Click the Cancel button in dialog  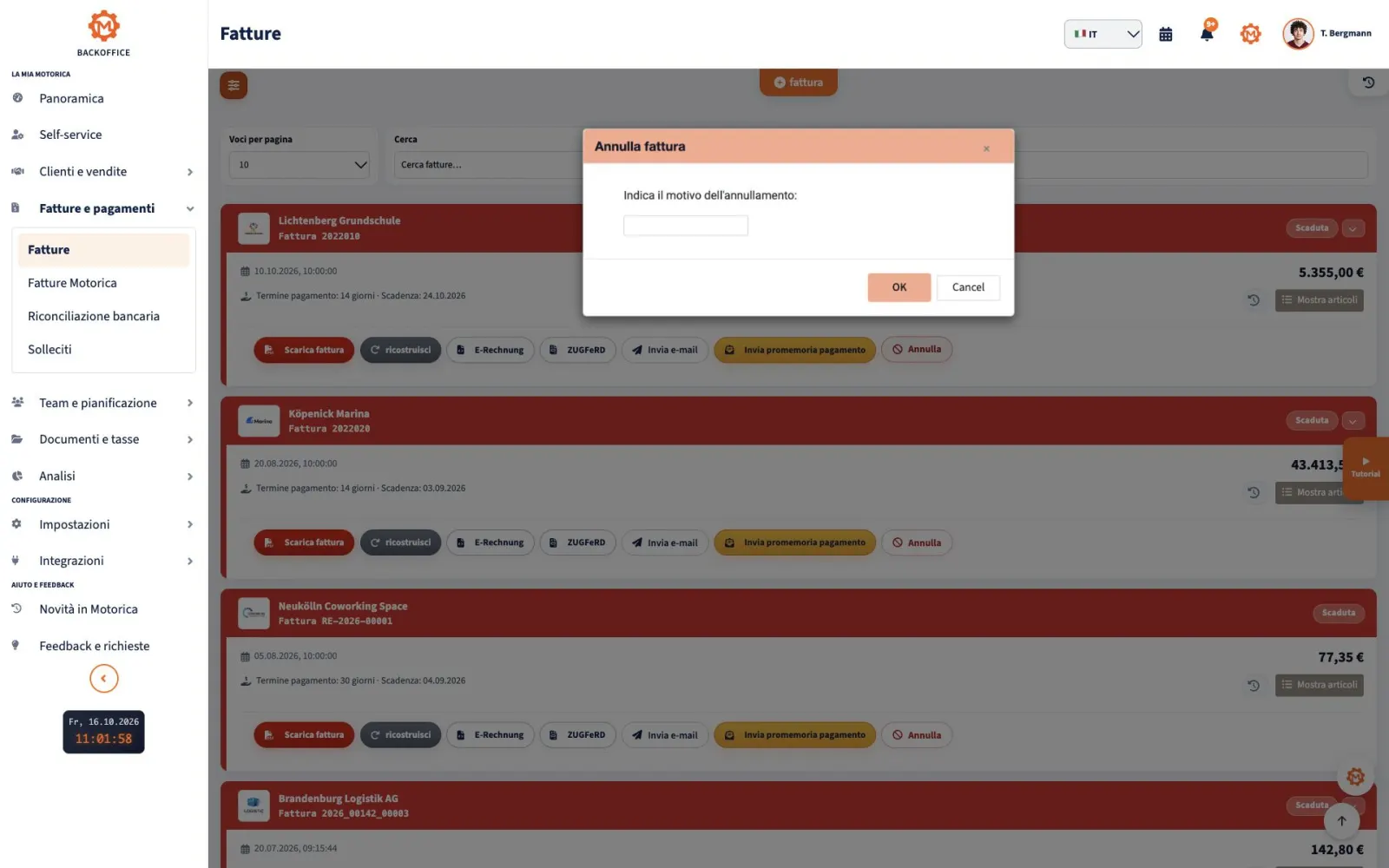[x=968, y=287]
